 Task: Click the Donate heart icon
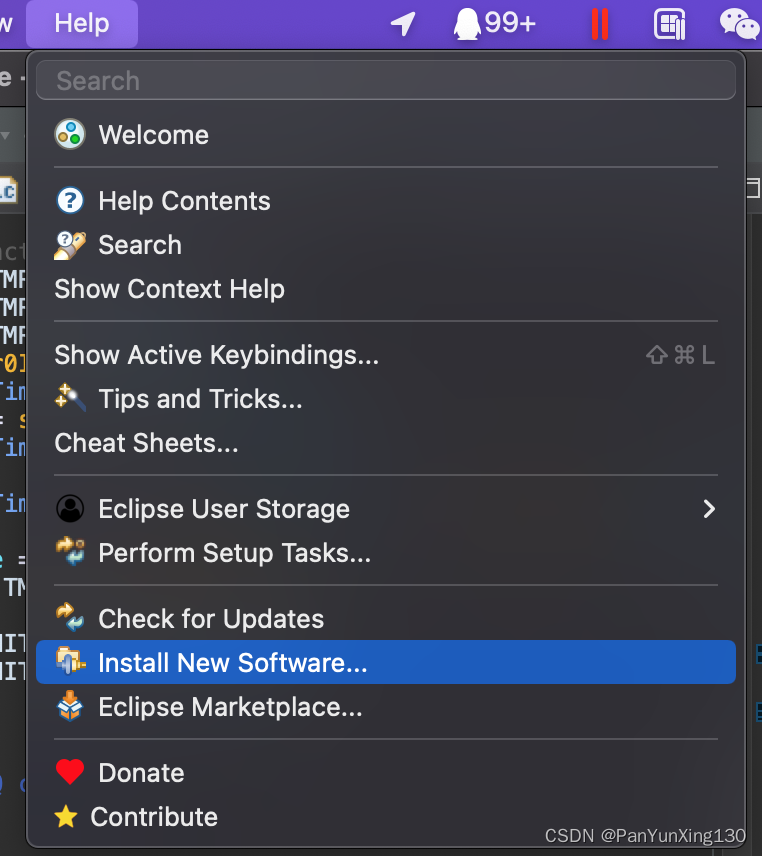69,772
